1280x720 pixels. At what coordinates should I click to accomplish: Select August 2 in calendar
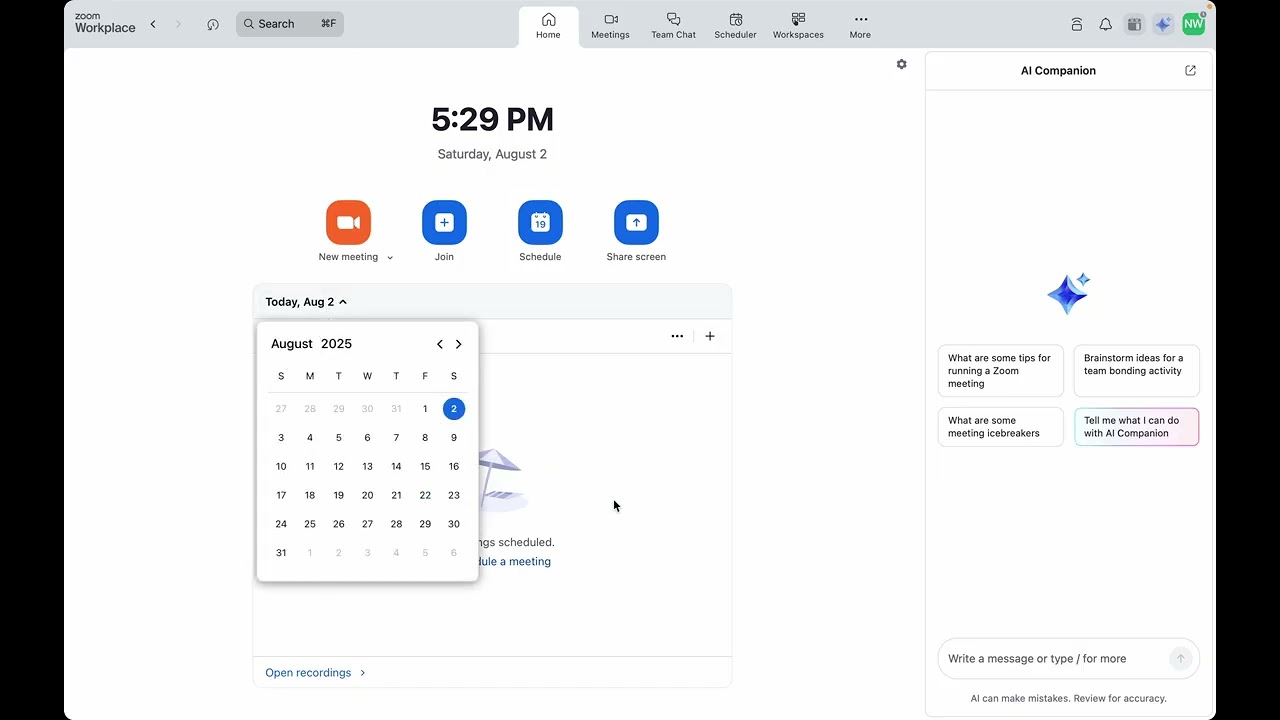(454, 408)
